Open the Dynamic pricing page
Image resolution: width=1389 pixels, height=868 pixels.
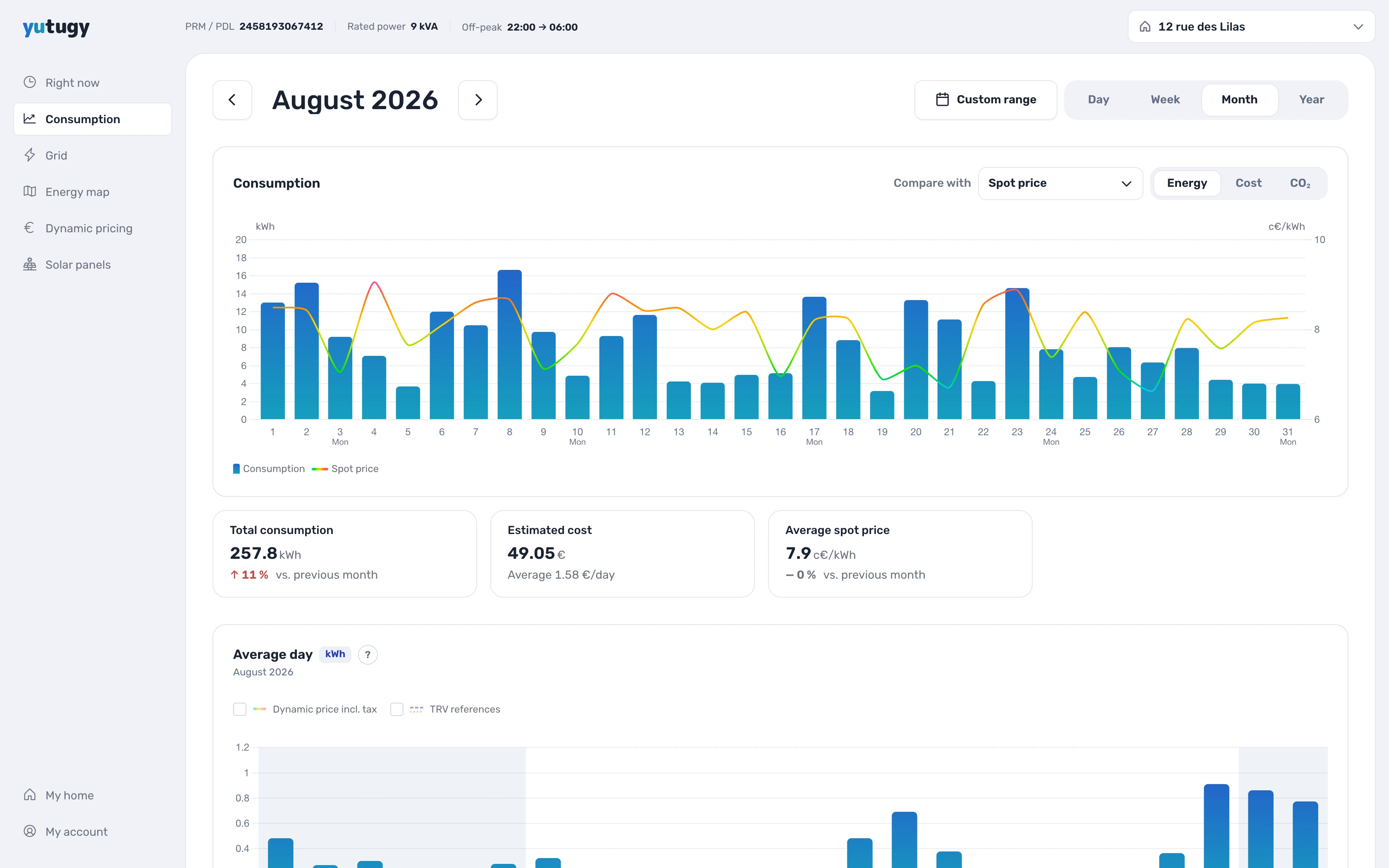pos(93,229)
